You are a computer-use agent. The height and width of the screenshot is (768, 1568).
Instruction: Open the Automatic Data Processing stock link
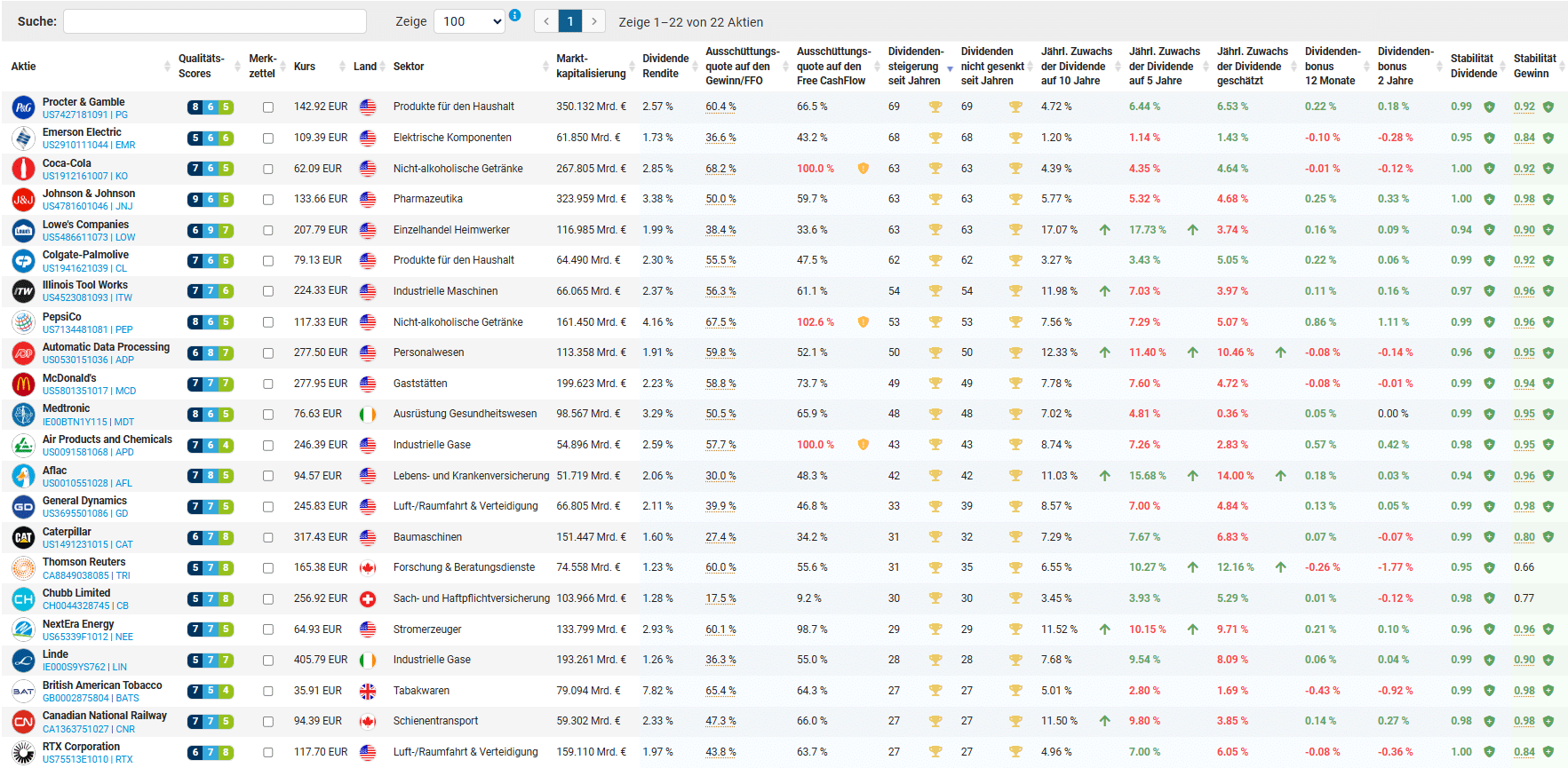click(x=106, y=347)
